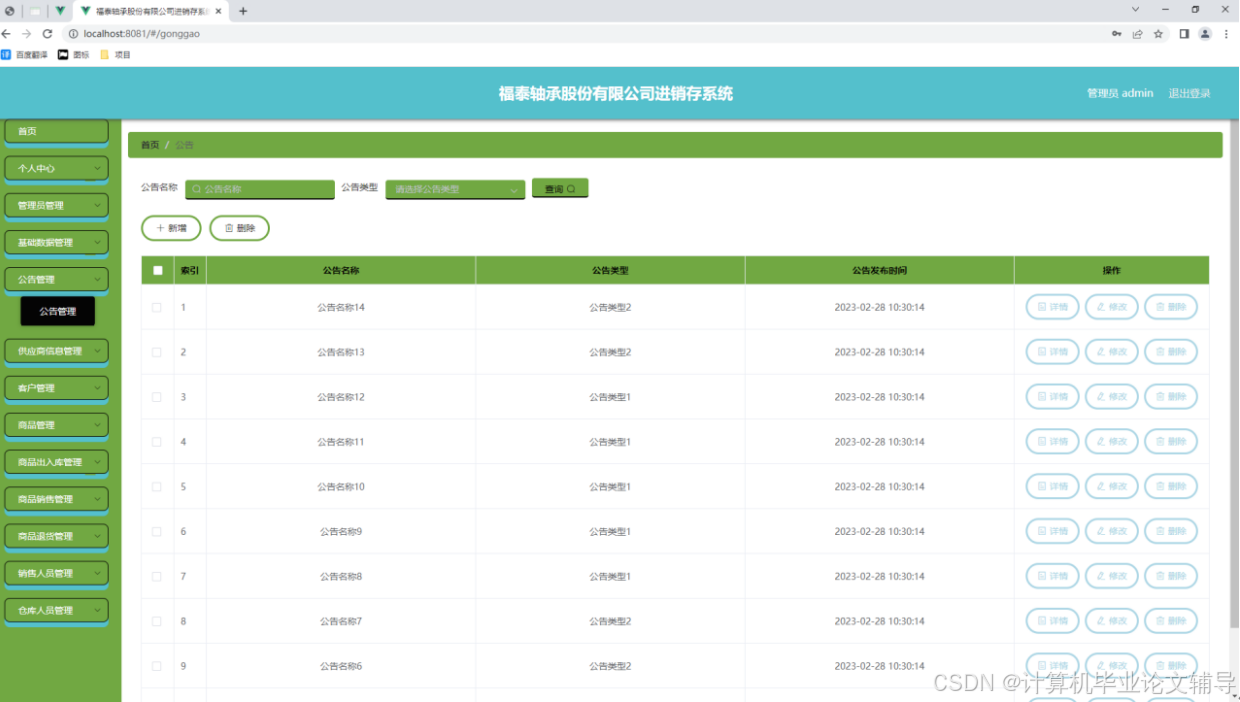
Task: Open the tab search chevron in title bar
Action: tap(1135, 9)
